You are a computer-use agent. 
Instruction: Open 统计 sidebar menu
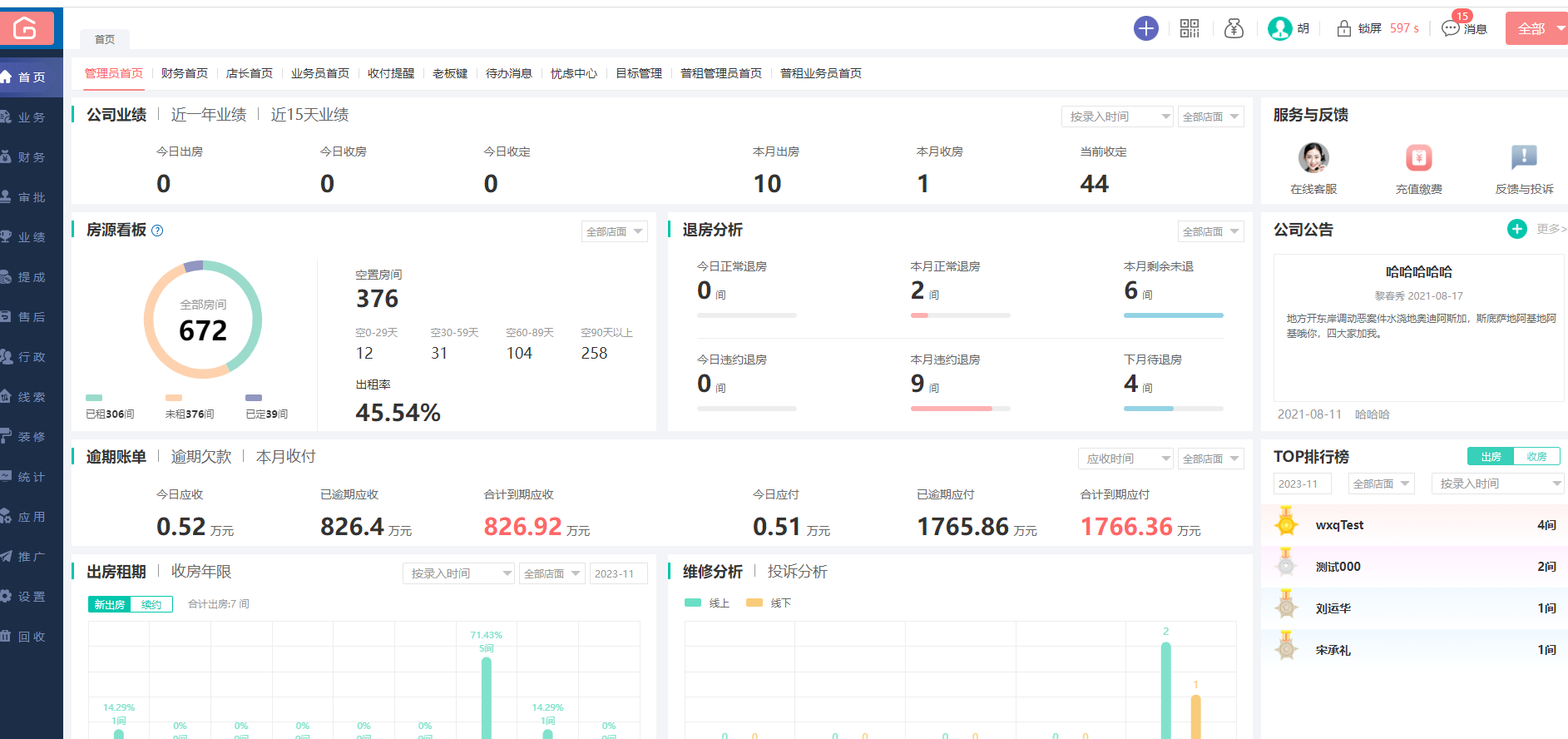(32, 477)
